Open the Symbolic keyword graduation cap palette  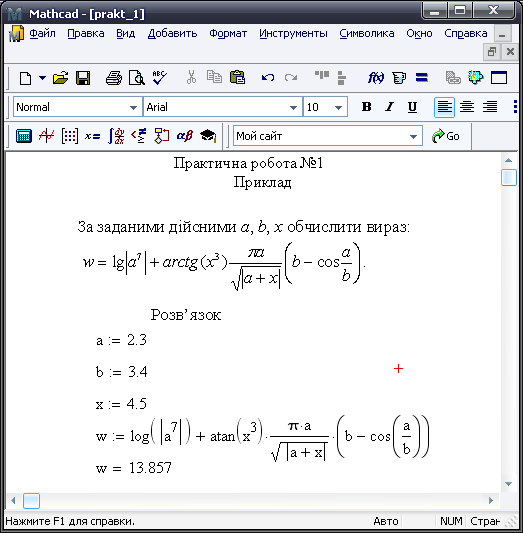[208, 136]
